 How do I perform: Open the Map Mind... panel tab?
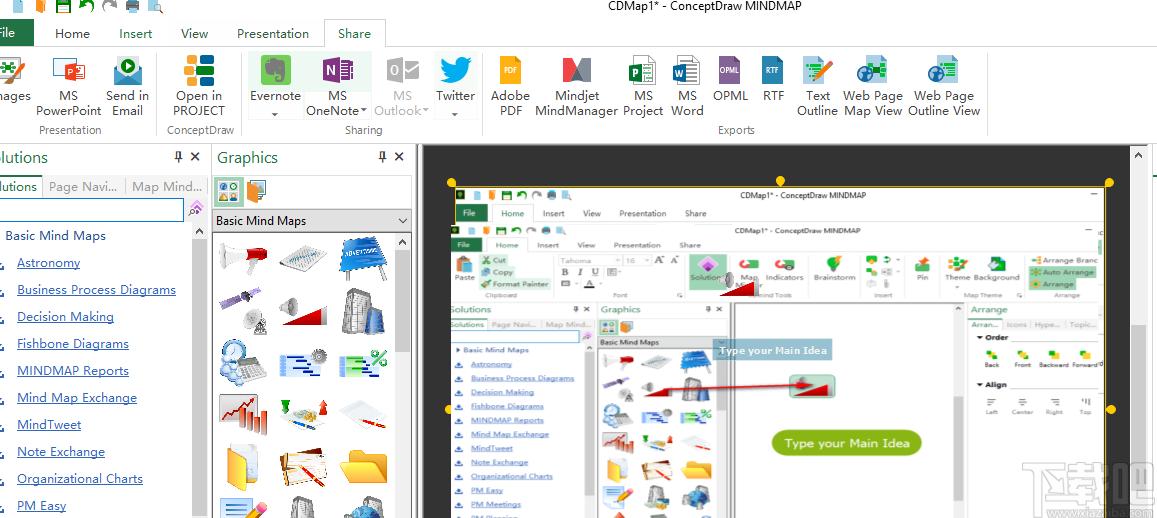pos(167,187)
